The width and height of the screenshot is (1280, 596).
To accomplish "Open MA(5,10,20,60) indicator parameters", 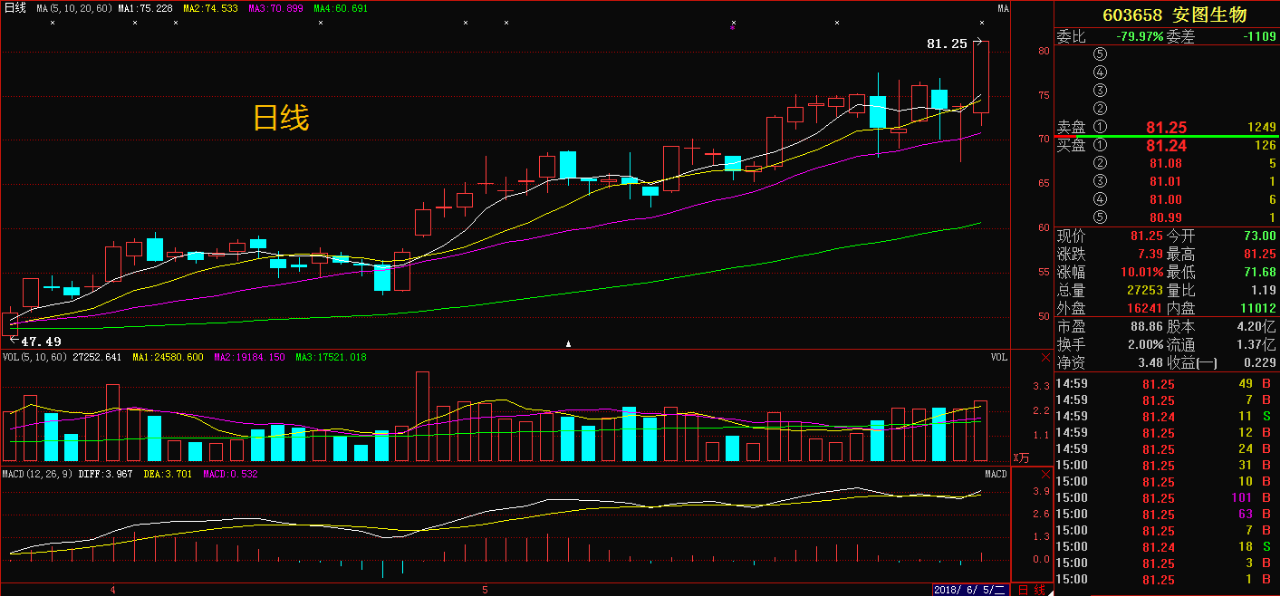I will point(74,8).
